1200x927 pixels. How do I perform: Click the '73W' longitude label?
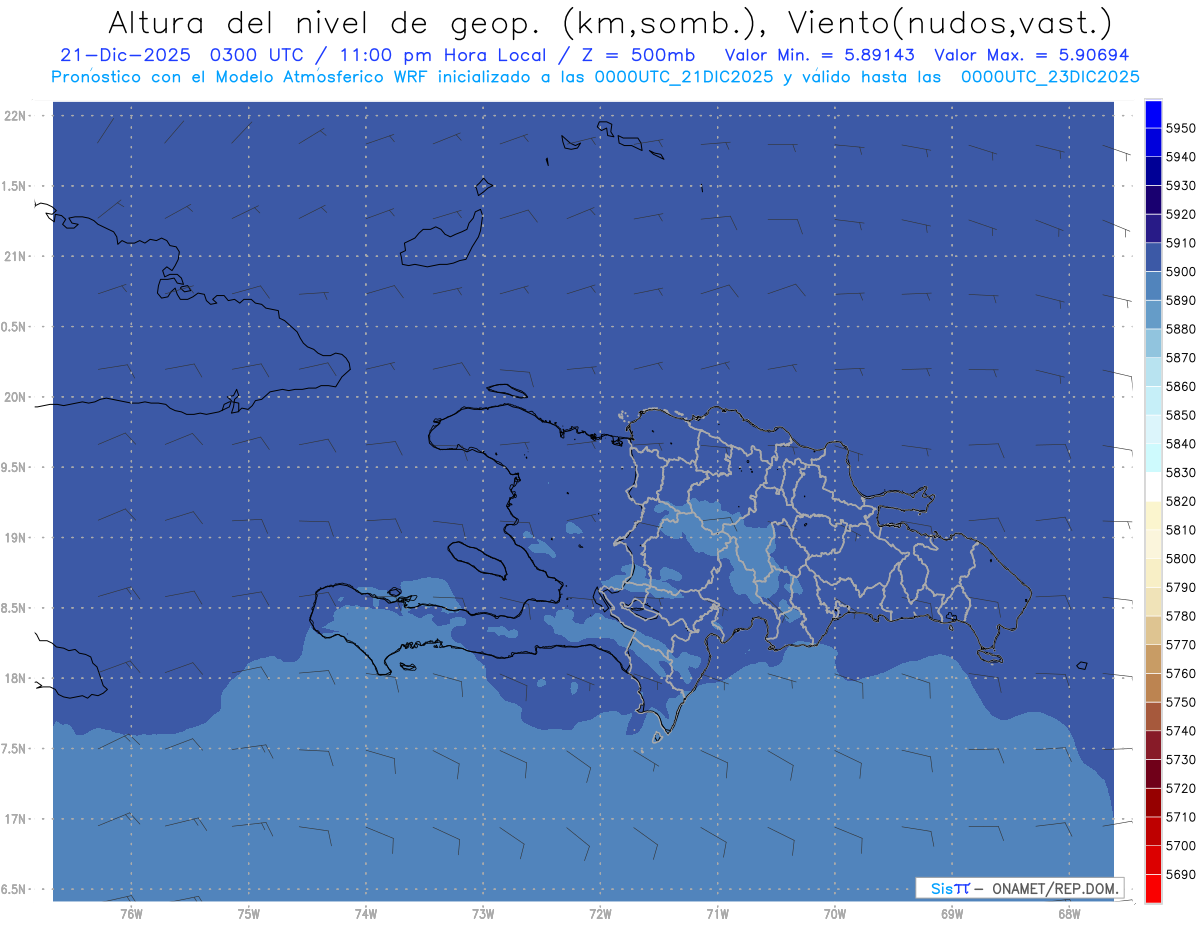(483, 914)
